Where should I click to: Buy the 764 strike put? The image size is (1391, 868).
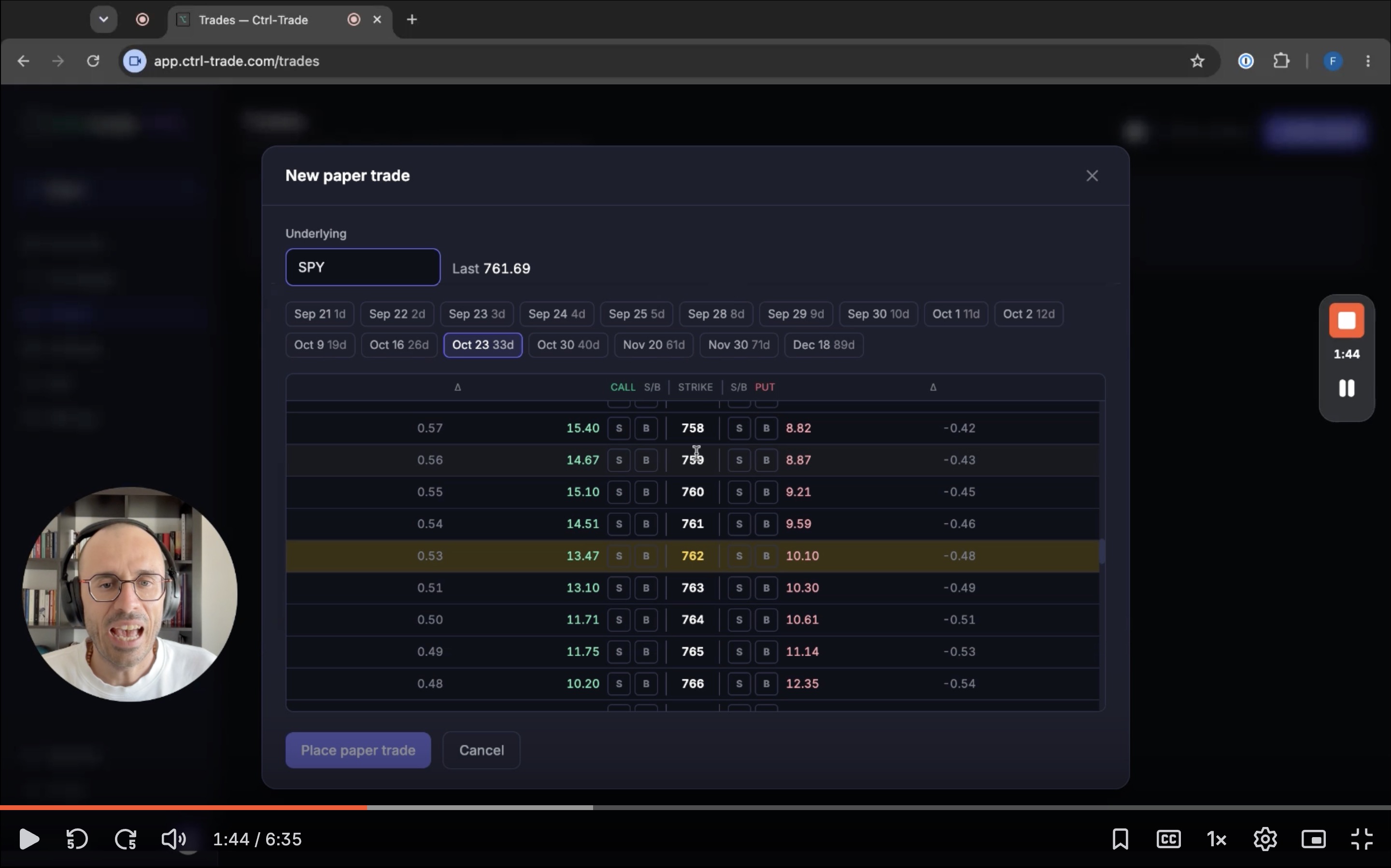[x=766, y=619]
